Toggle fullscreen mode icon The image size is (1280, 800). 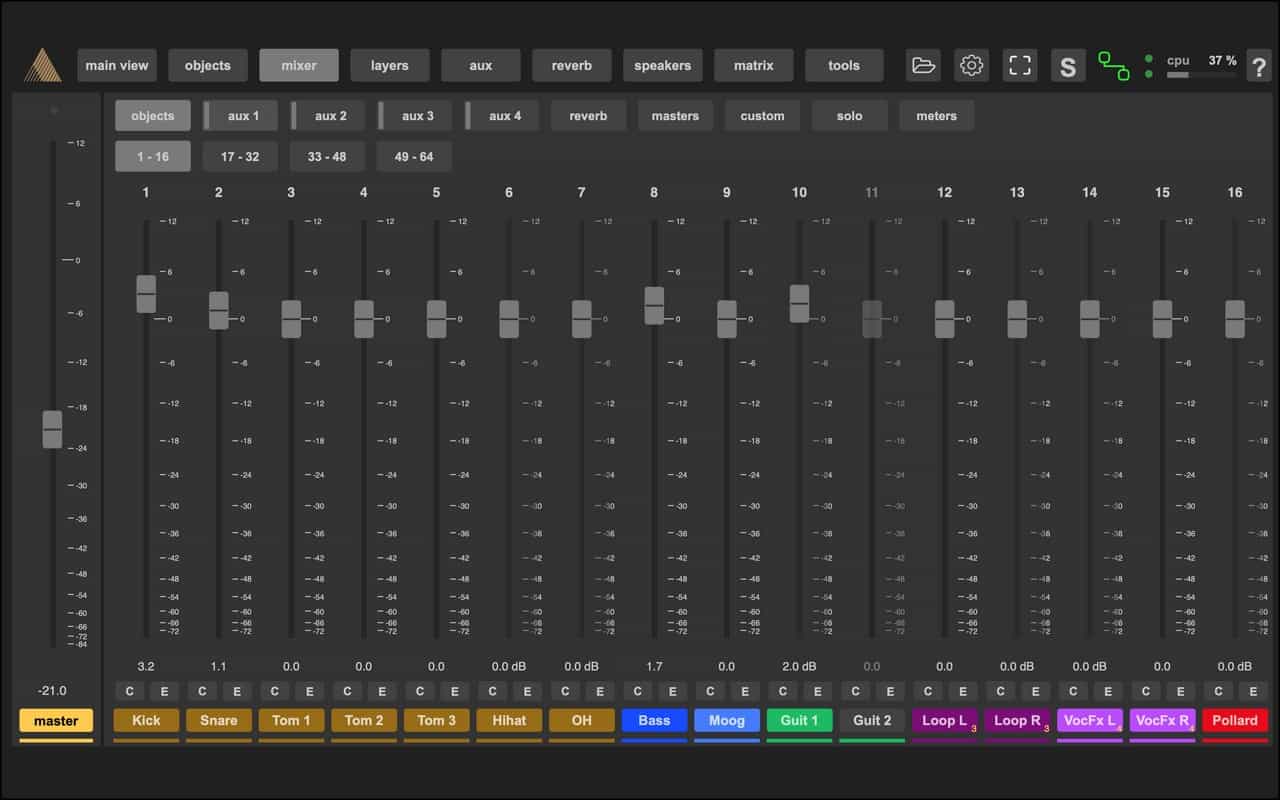(x=1019, y=66)
